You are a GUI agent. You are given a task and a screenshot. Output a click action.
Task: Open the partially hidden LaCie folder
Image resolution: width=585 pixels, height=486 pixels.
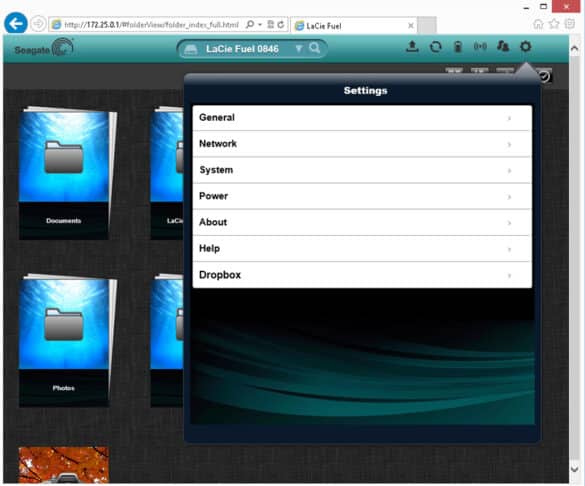click(167, 173)
